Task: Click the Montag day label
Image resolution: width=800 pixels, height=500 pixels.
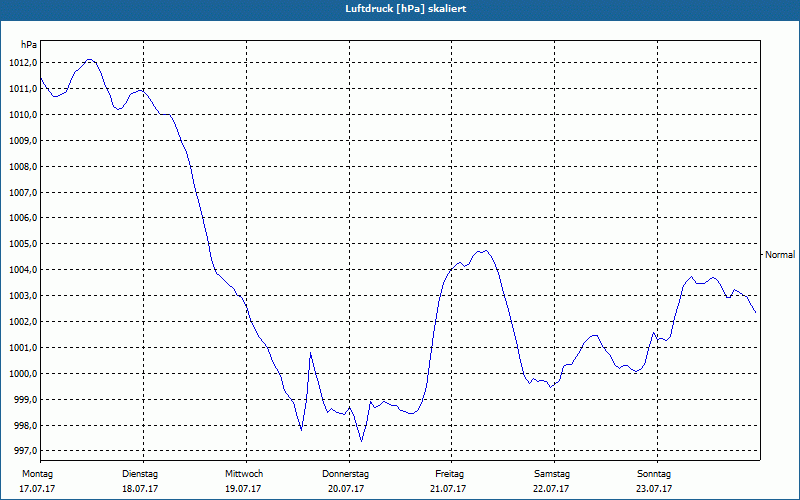Action: point(37,474)
